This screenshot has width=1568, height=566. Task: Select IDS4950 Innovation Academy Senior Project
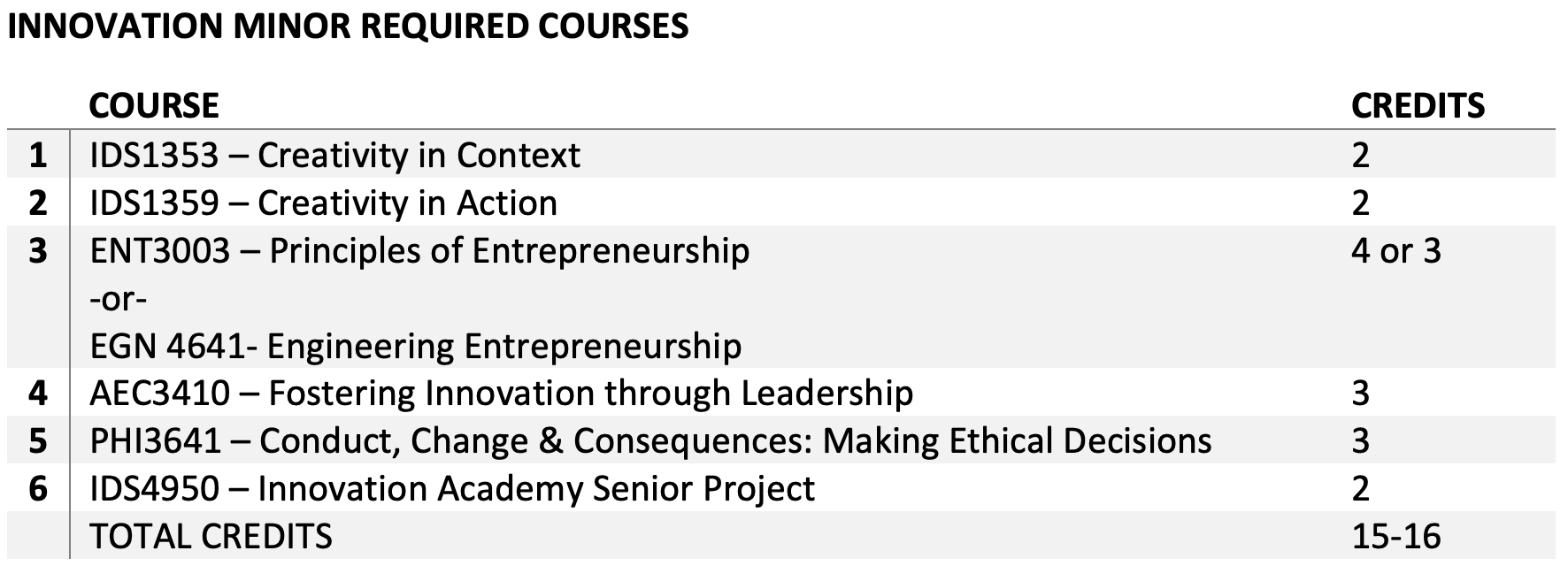click(x=452, y=489)
